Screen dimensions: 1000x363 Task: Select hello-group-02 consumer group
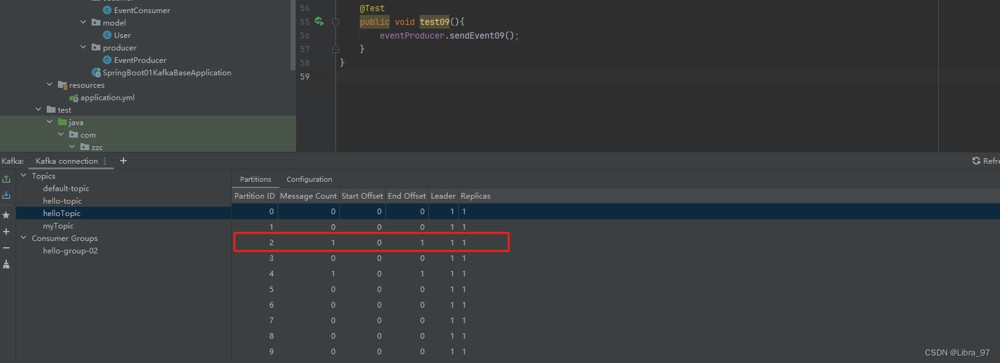70,251
